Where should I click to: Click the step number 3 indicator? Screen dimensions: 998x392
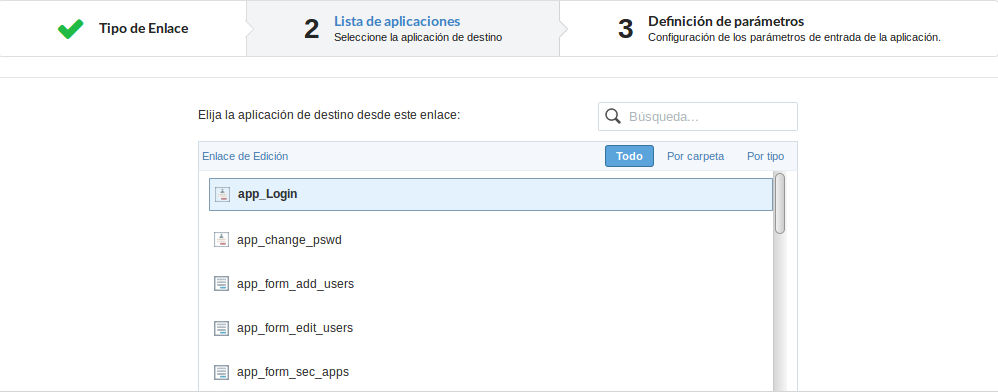click(x=626, y=29)
